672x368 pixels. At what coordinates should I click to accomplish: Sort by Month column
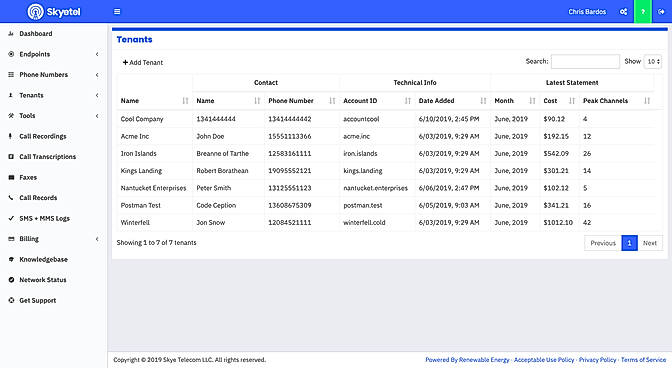coord(532,101)
